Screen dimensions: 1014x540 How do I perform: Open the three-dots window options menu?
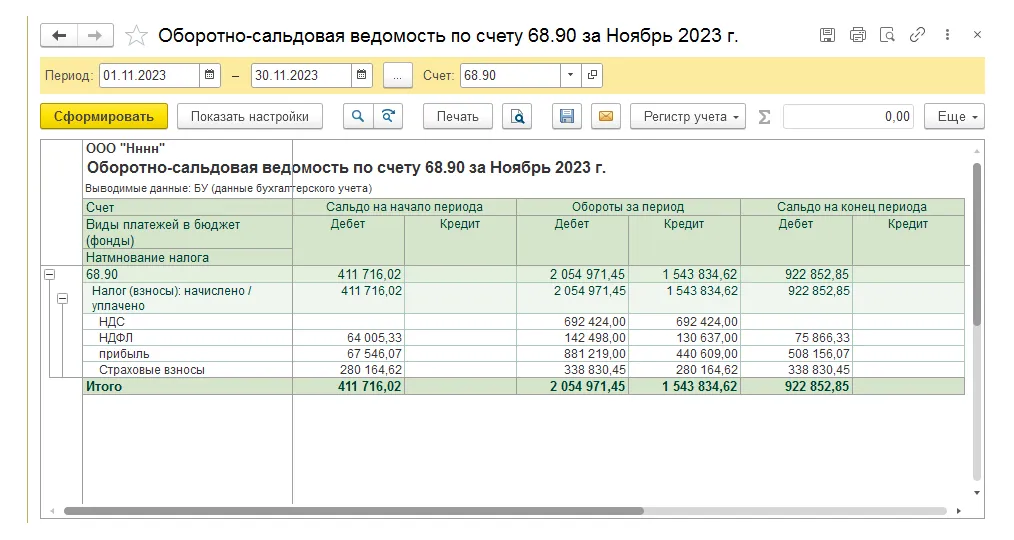(947, 35)
